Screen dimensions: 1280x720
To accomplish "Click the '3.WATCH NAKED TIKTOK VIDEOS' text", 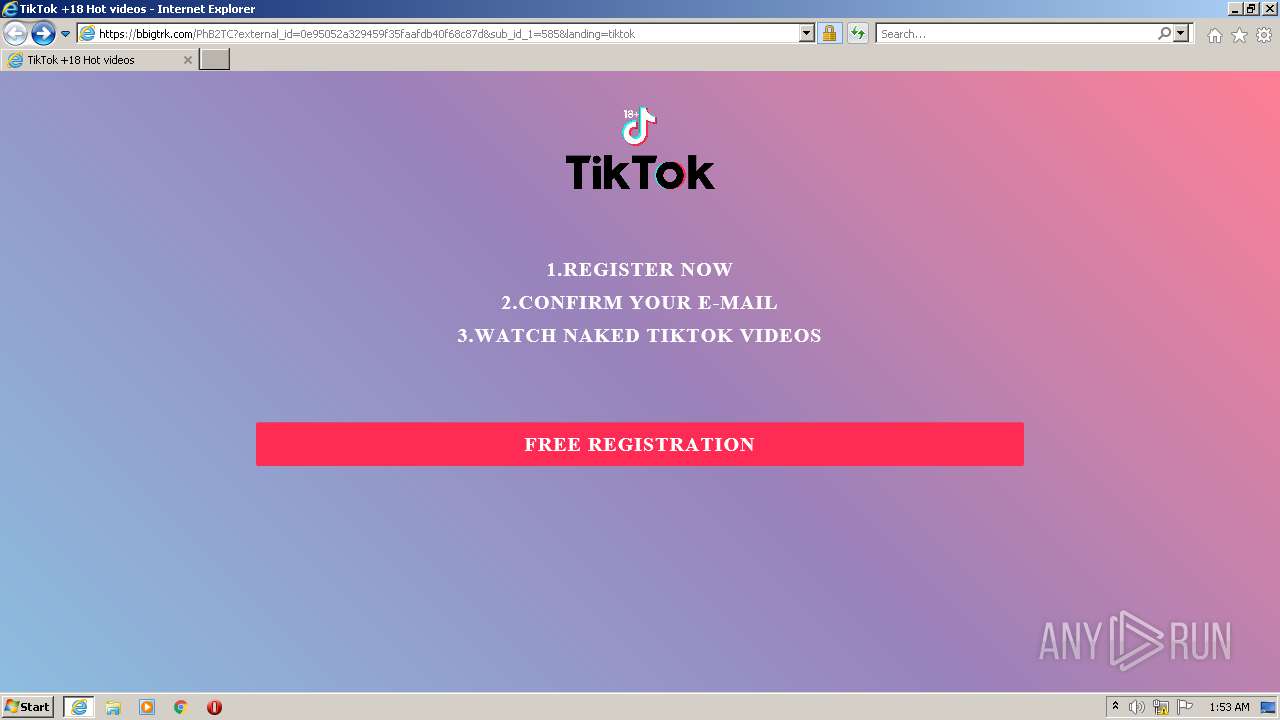I will 640,336.
